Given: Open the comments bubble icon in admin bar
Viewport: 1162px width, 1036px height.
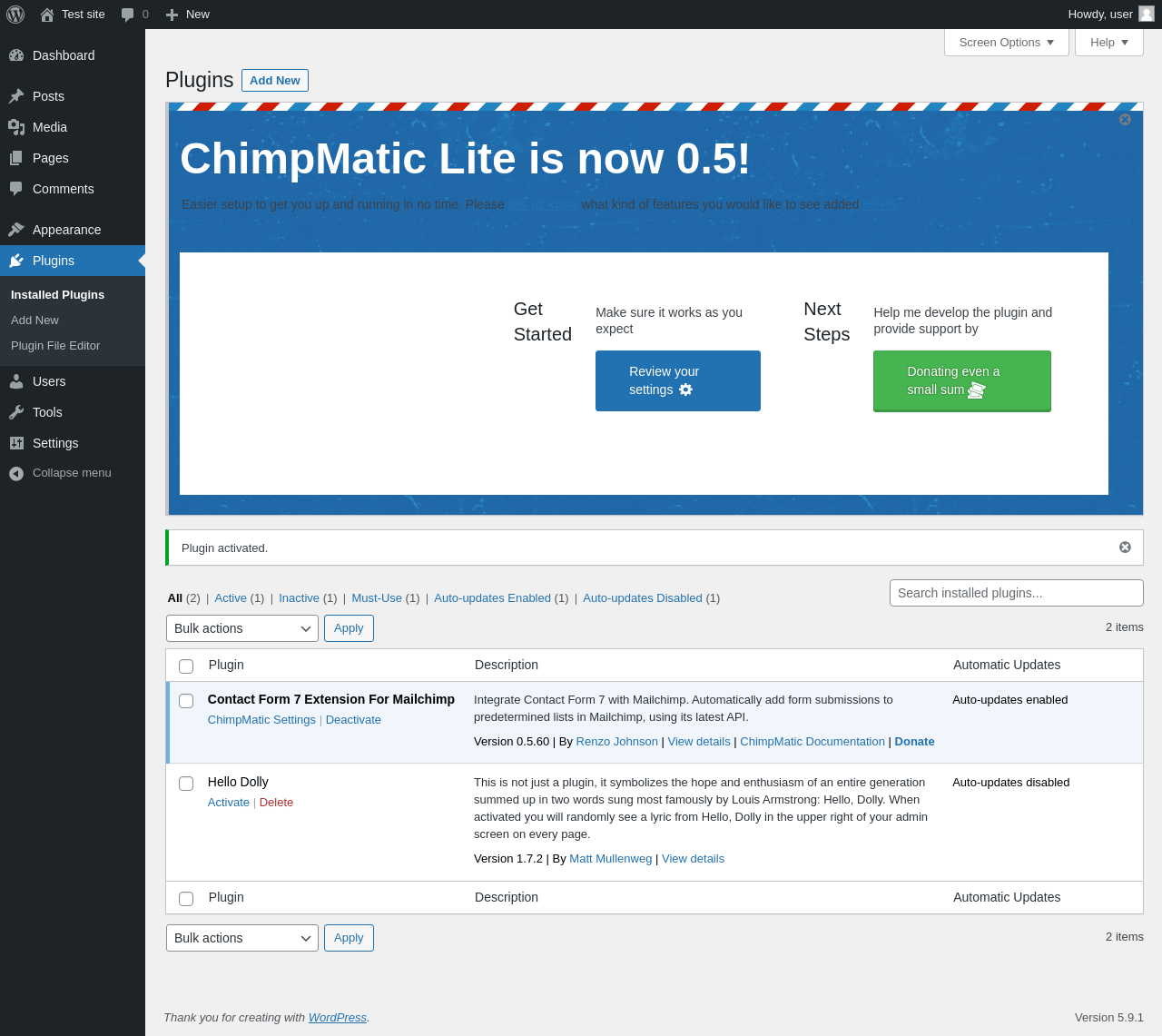Looking at the screenshot, I should [128, 15].
